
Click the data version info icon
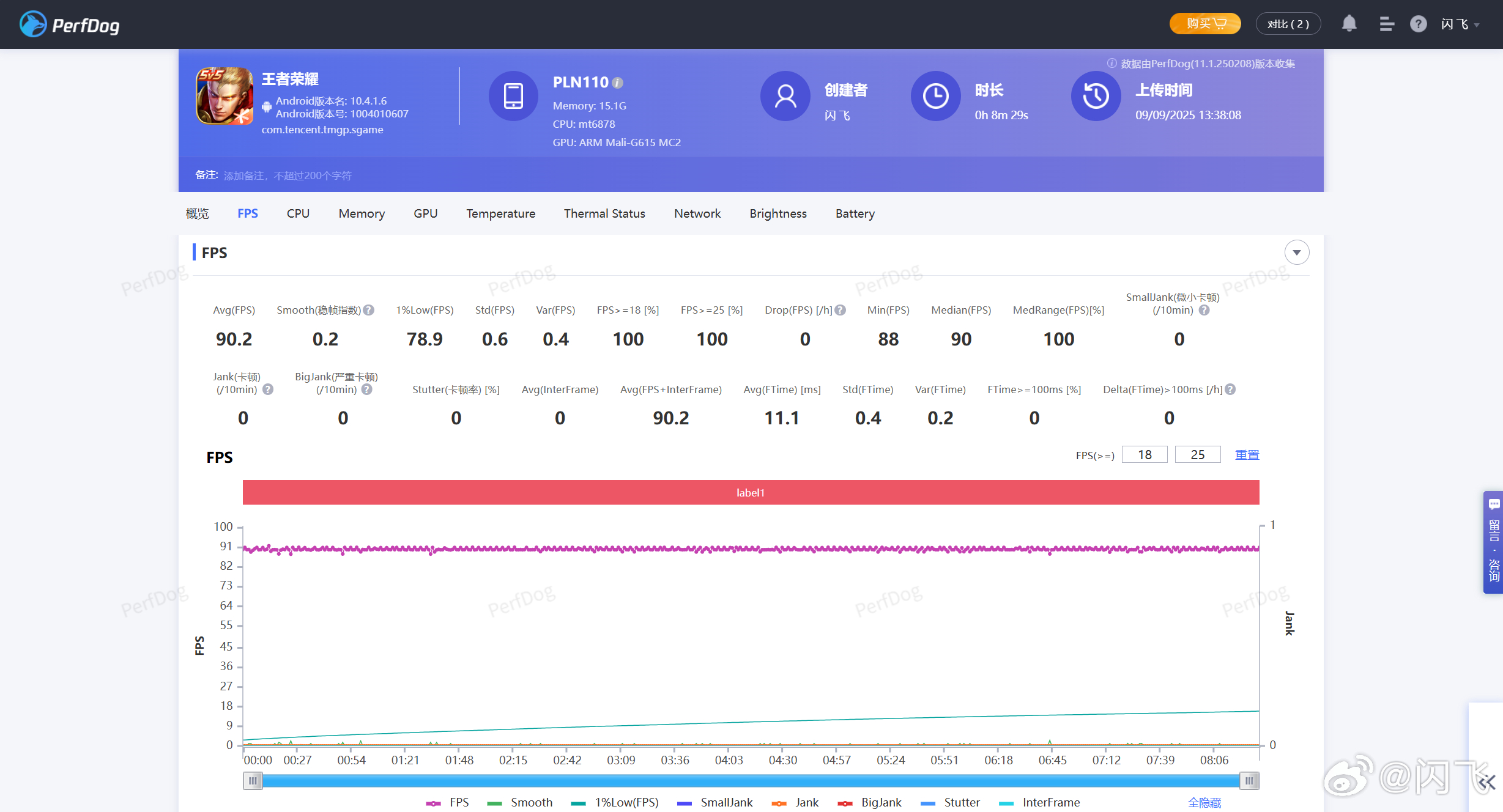[x=1111, y=63]
